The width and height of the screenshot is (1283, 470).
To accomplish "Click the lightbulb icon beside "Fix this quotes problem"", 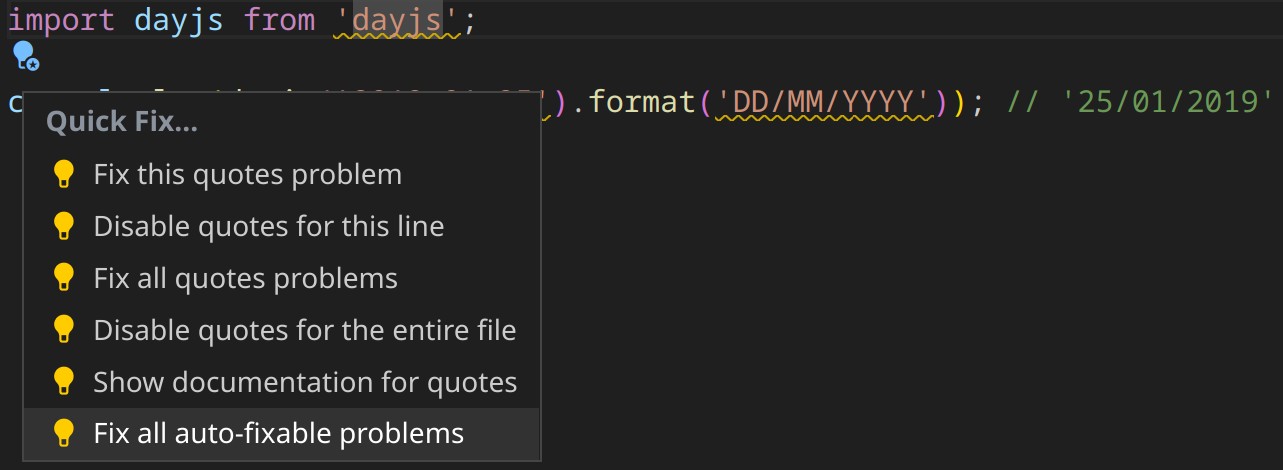I will click(x=63, y=175).
